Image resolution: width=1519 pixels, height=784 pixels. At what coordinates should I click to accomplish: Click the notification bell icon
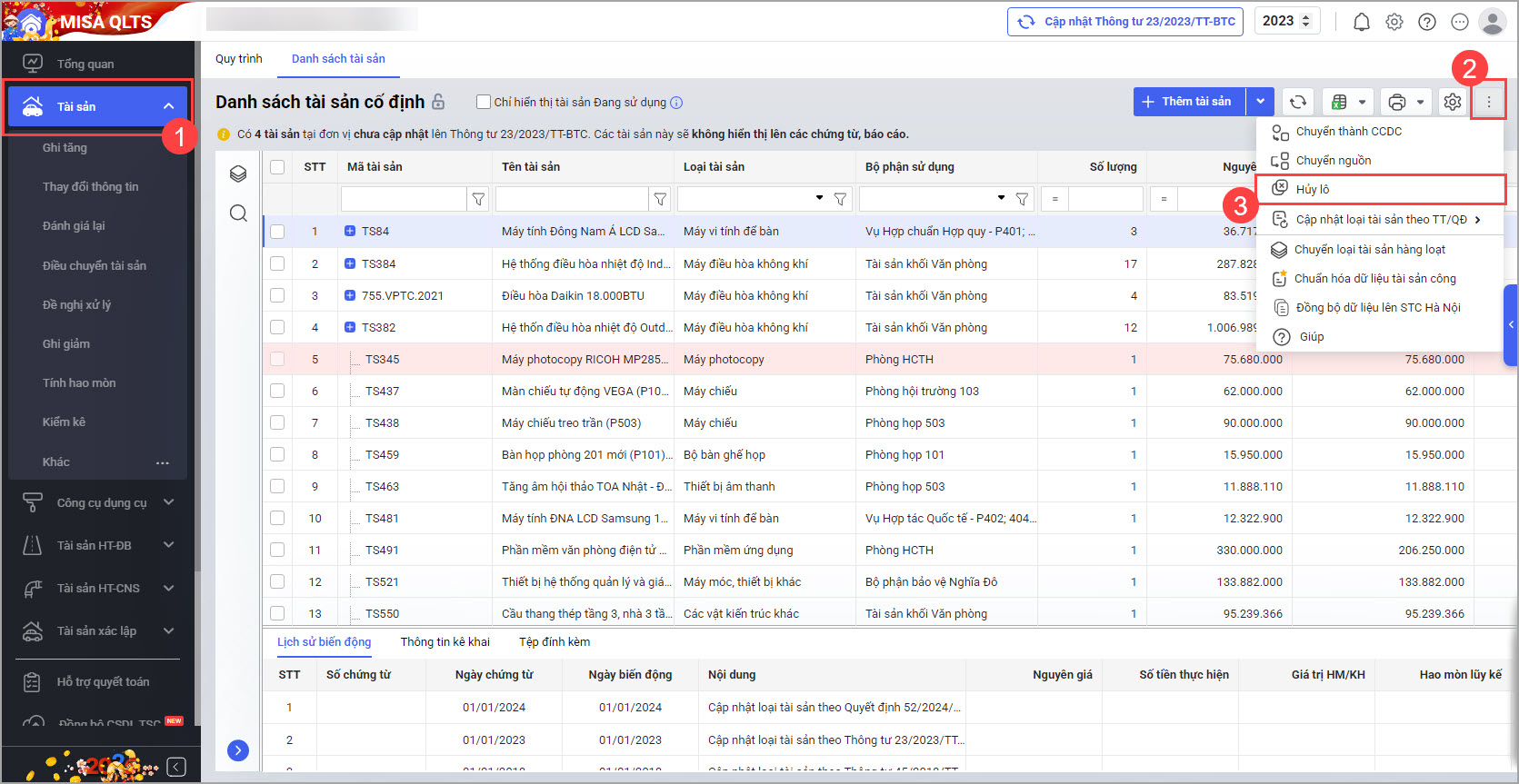click(x=1361, y=22)
